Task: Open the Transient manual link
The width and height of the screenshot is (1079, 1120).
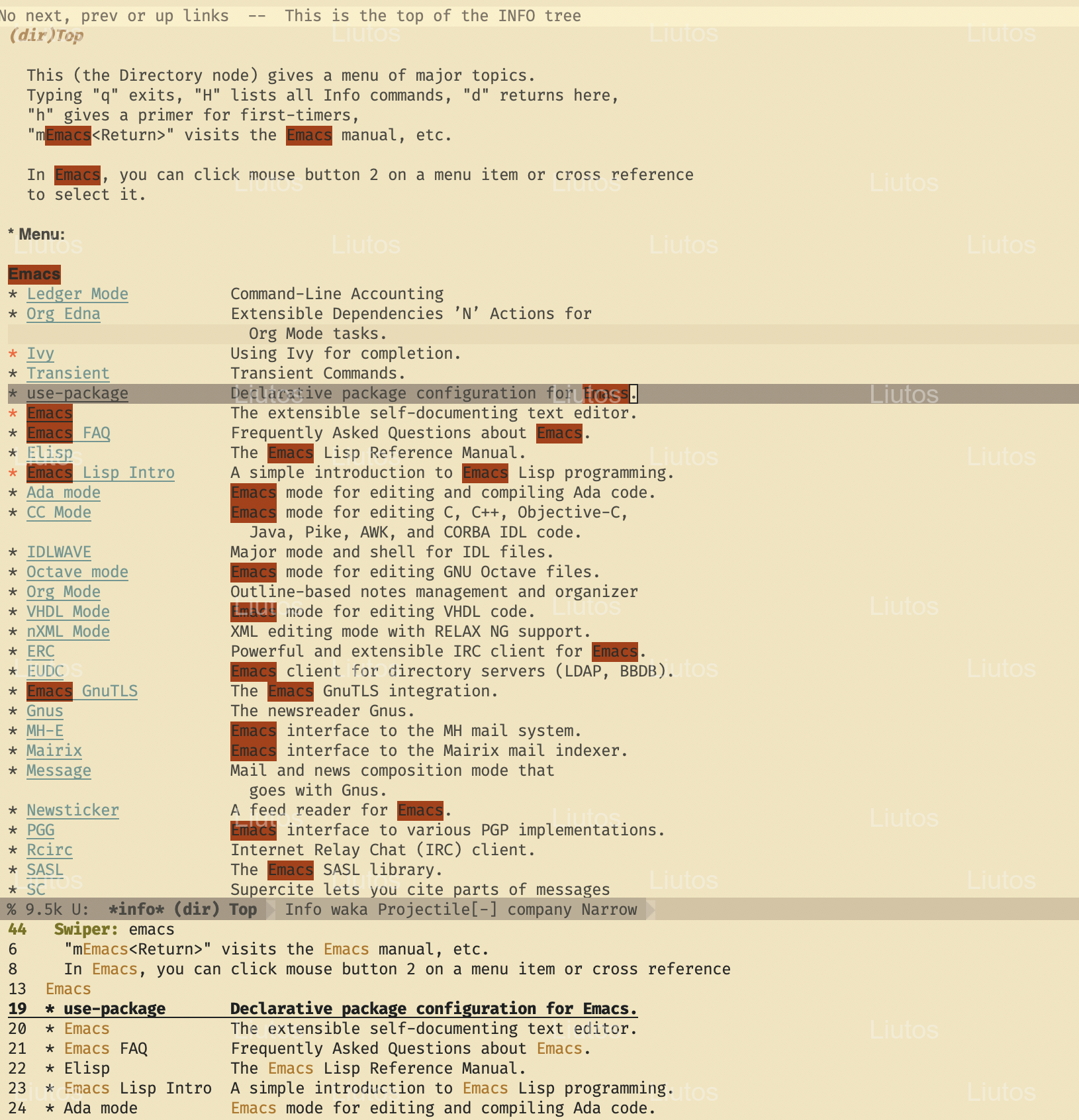Action: (x=68, y=373)
